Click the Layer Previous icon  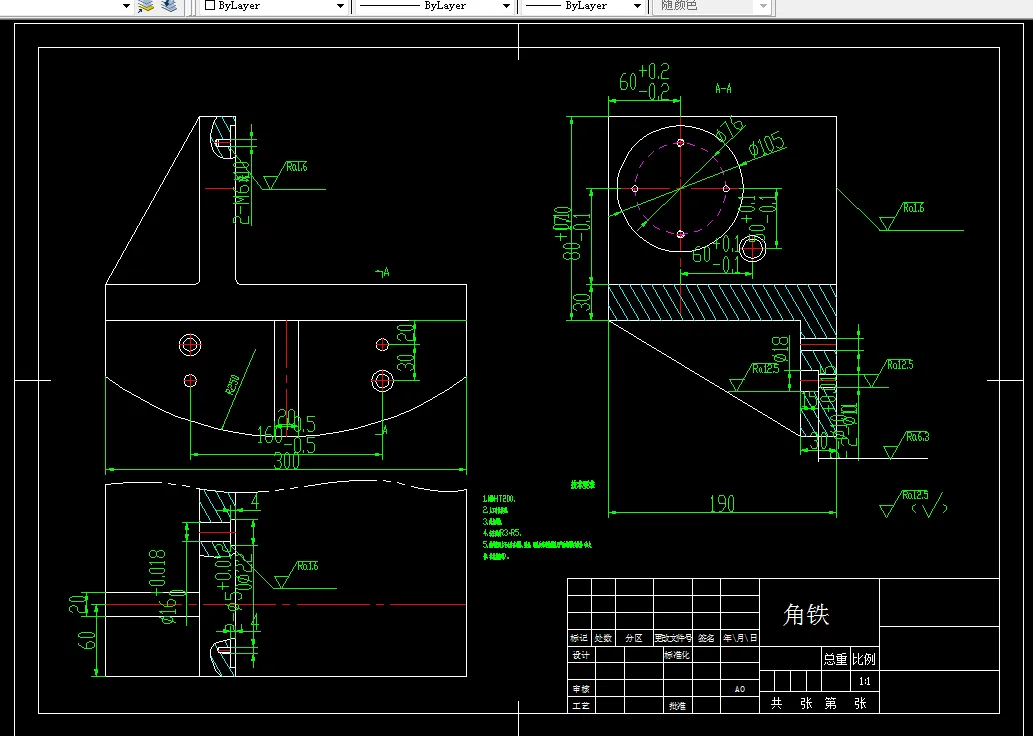point(169,6)
